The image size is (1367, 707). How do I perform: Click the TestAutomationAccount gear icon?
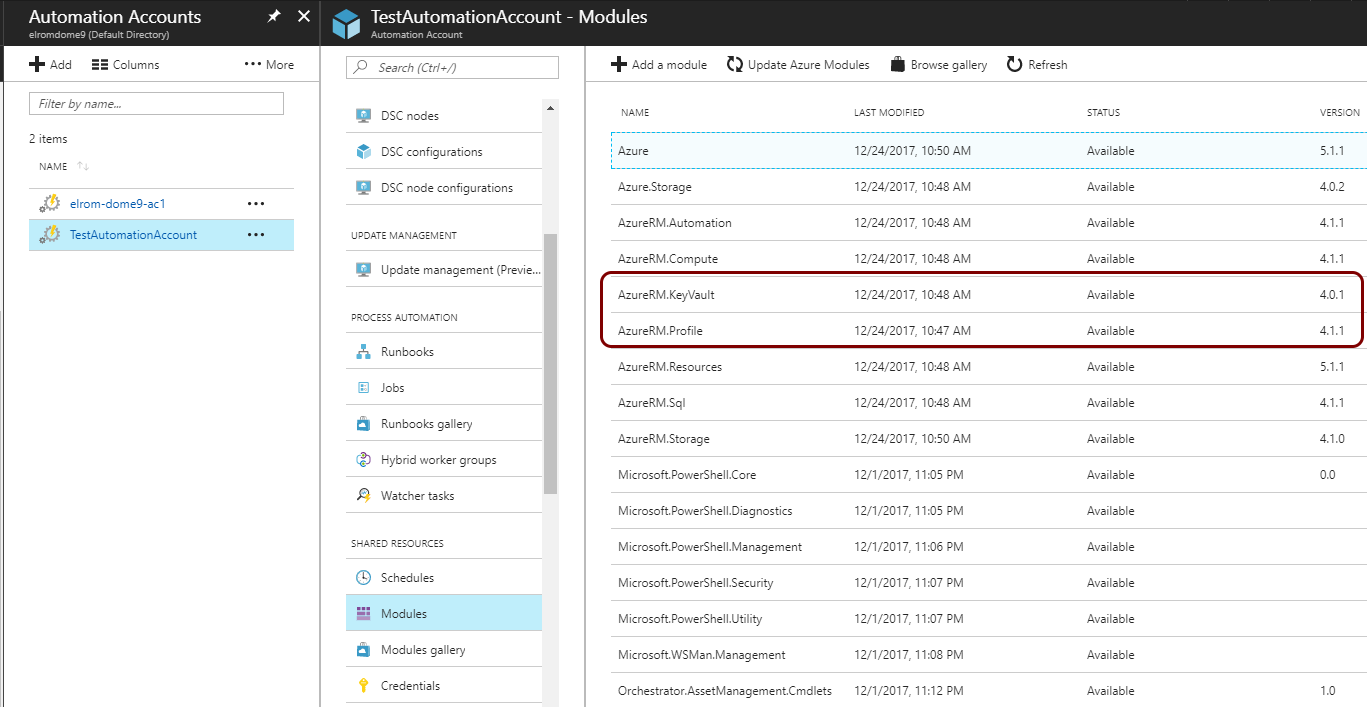(x=49, y=235)
